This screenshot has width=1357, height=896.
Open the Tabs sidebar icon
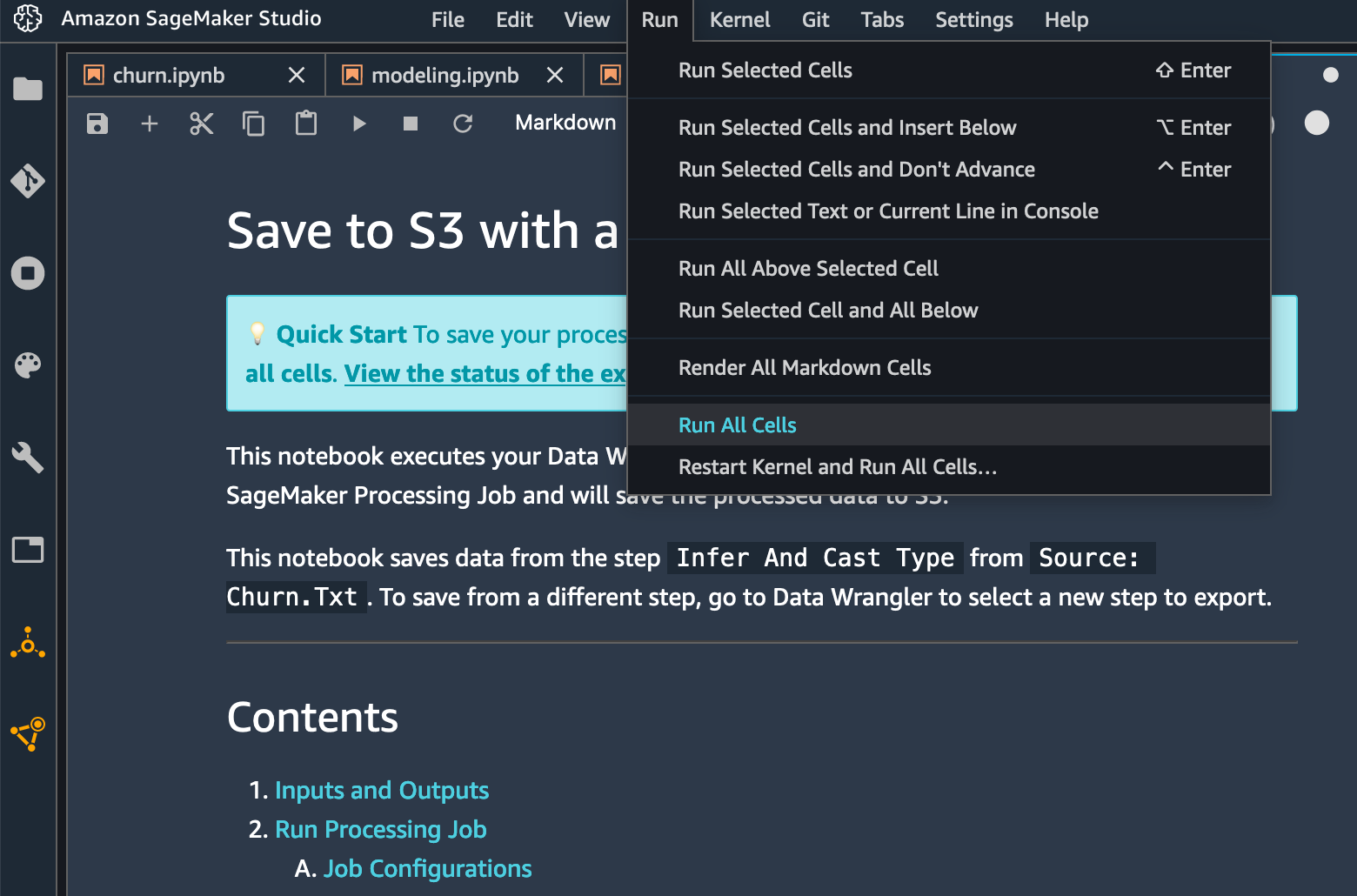[28, 550]
